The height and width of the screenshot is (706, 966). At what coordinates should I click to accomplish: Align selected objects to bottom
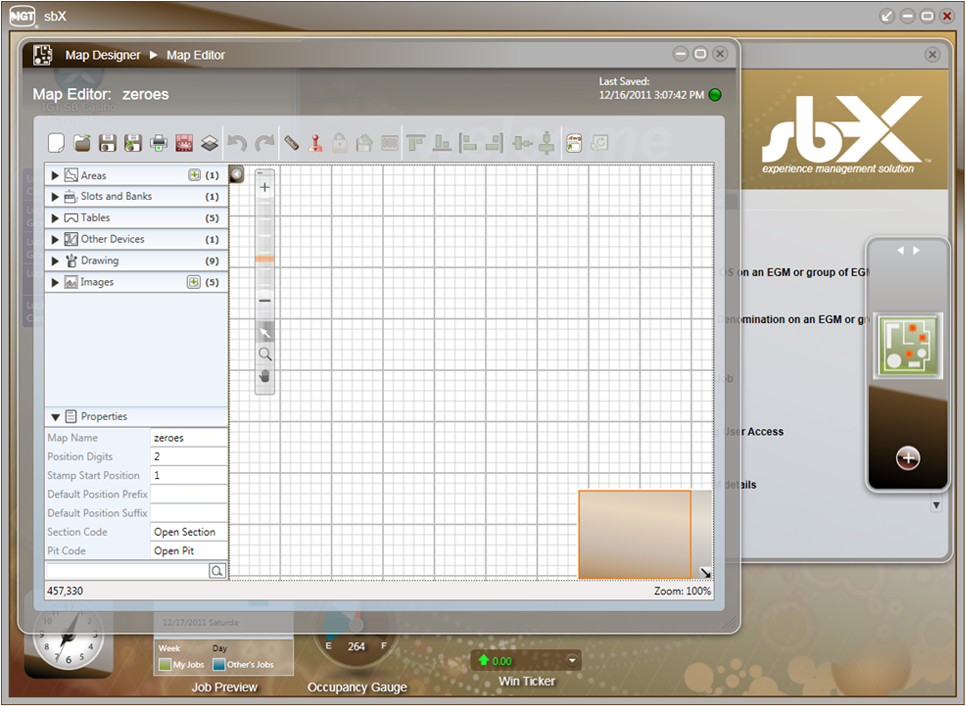(x=442, y=143)
